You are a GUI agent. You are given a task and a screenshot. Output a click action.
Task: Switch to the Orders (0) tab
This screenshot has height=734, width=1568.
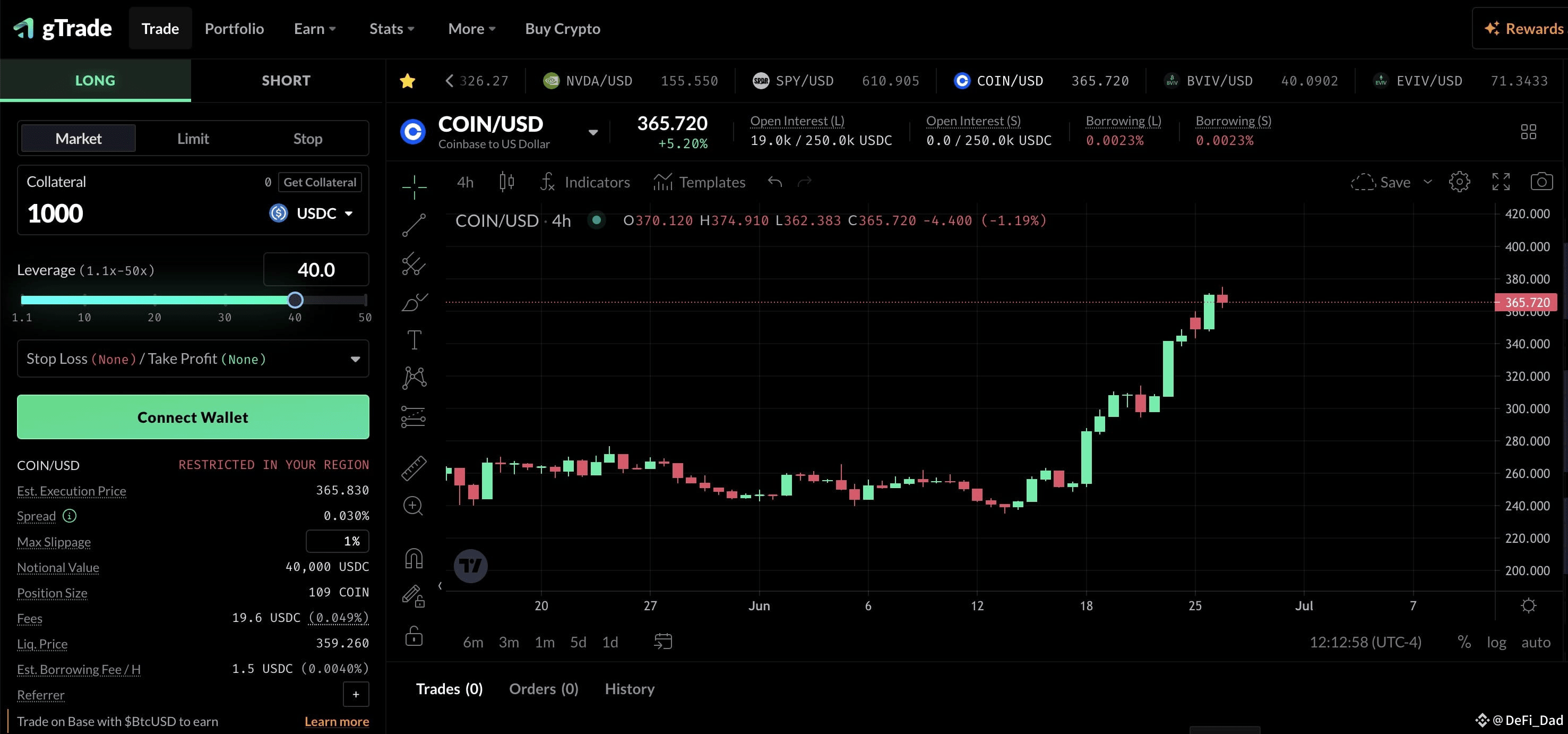tap(544, 688)
